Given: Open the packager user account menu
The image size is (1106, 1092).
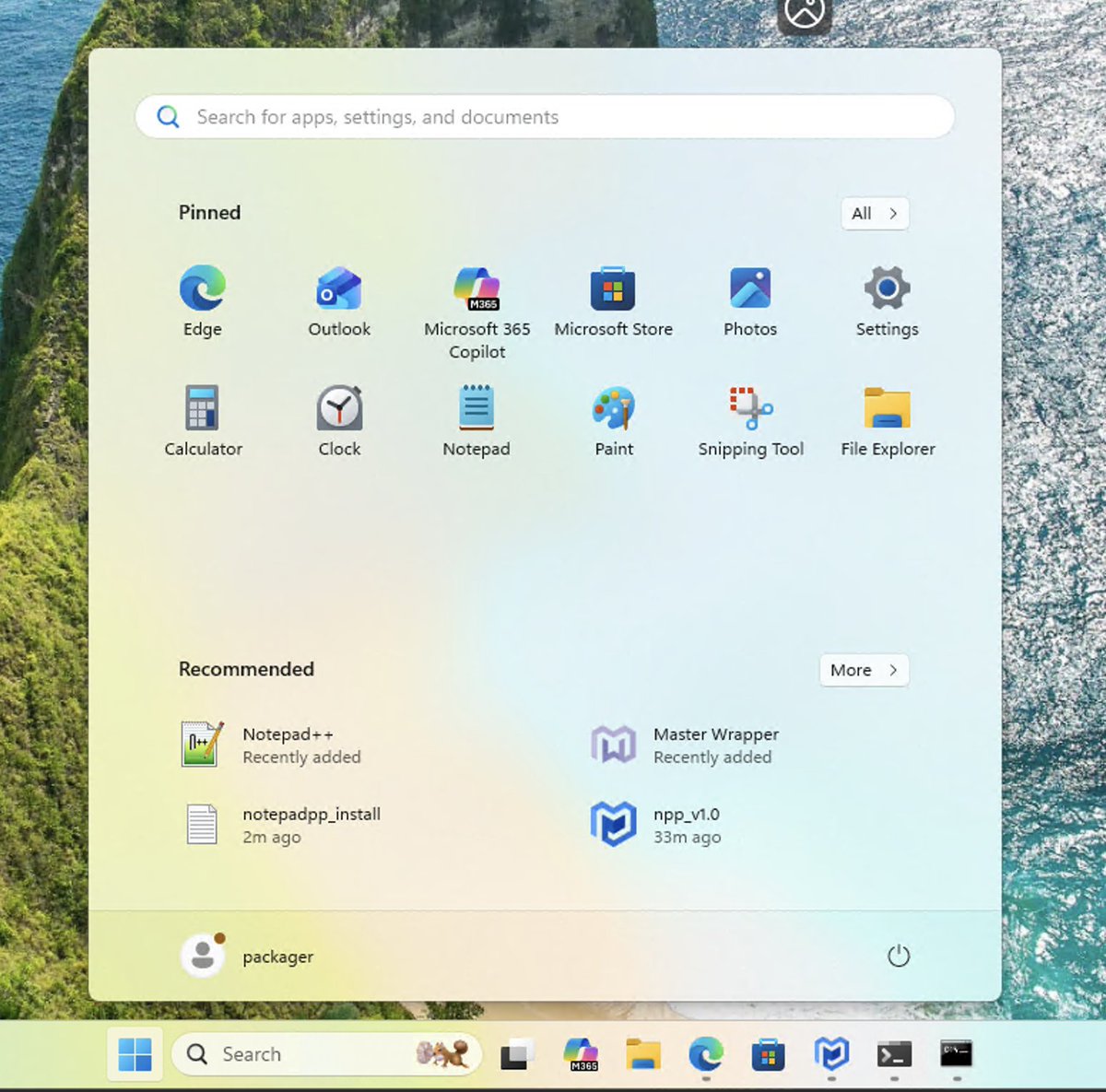Looking at the screenshot, I should pos(247,957).
